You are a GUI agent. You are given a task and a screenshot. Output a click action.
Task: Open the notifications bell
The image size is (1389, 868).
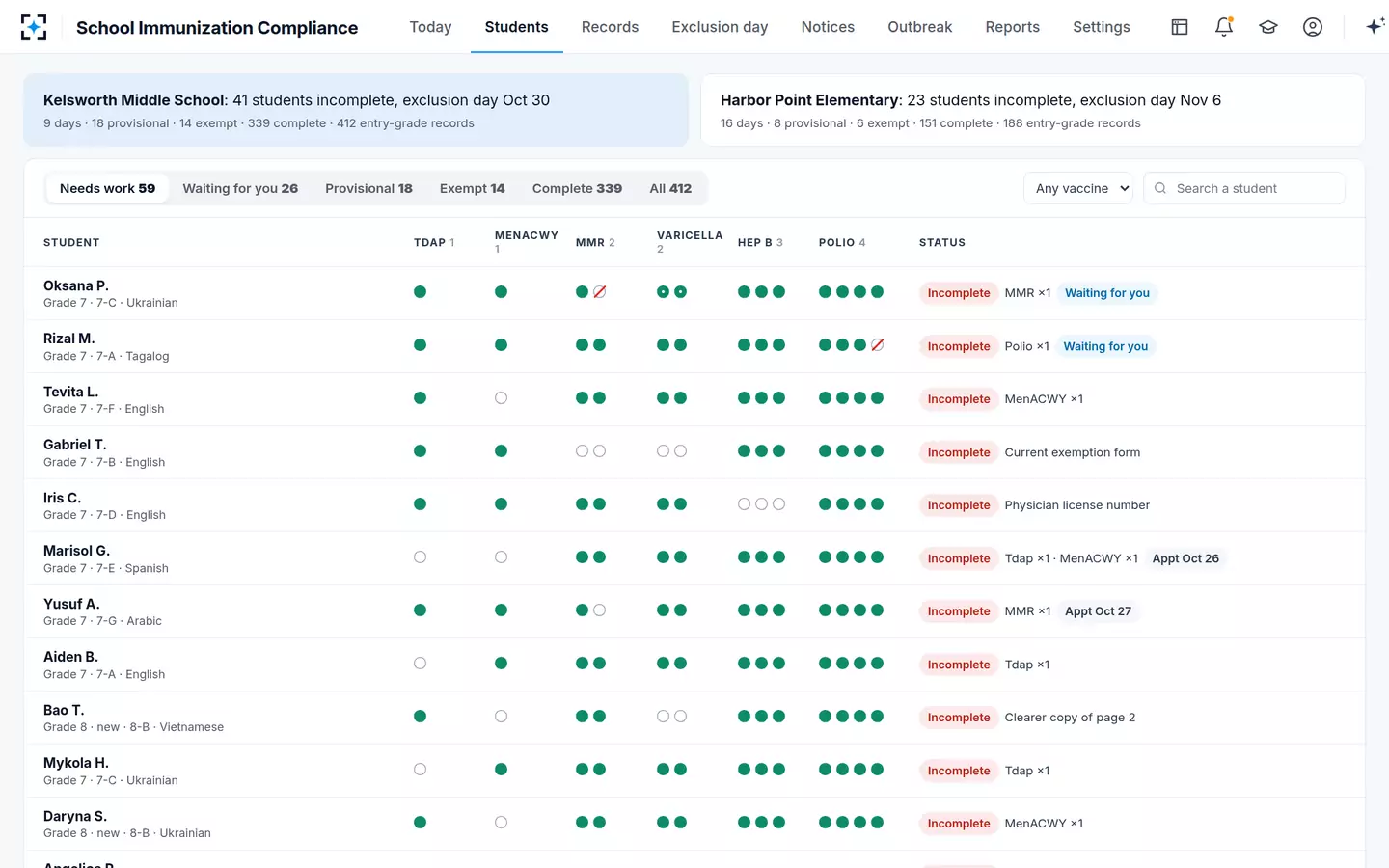(1224, 27)
